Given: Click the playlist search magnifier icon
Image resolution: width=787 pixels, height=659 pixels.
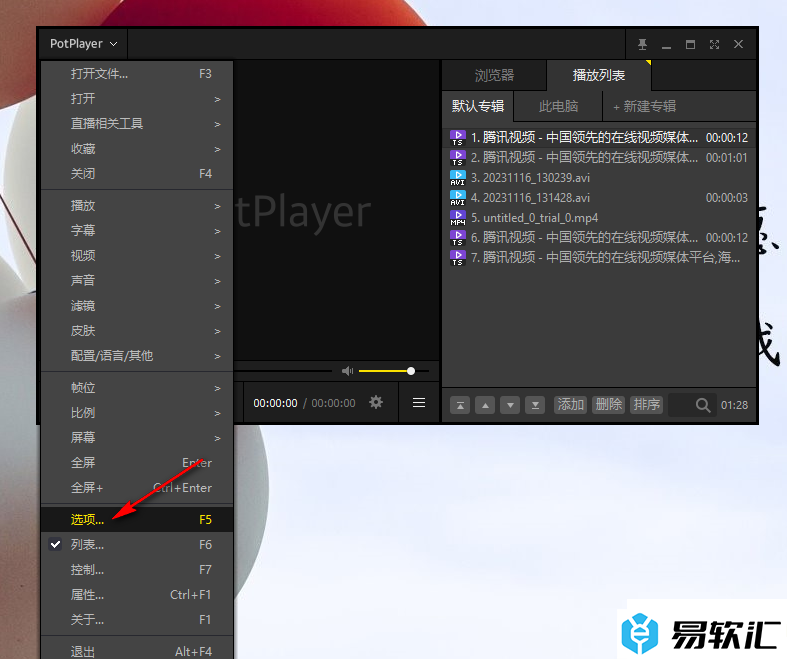Looking at the screenshot, I should (x=703, y=405).
